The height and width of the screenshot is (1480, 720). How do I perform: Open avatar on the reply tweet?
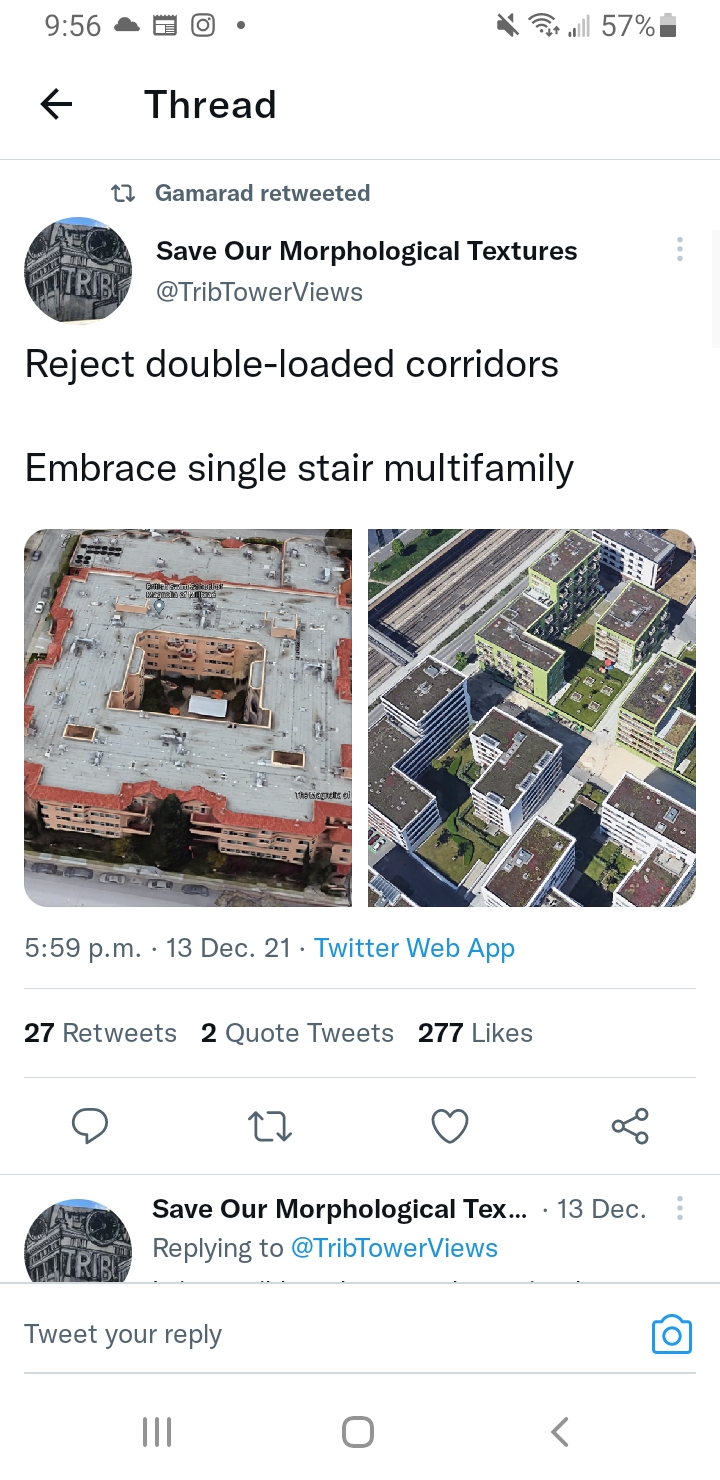(x=78, y=1242)
